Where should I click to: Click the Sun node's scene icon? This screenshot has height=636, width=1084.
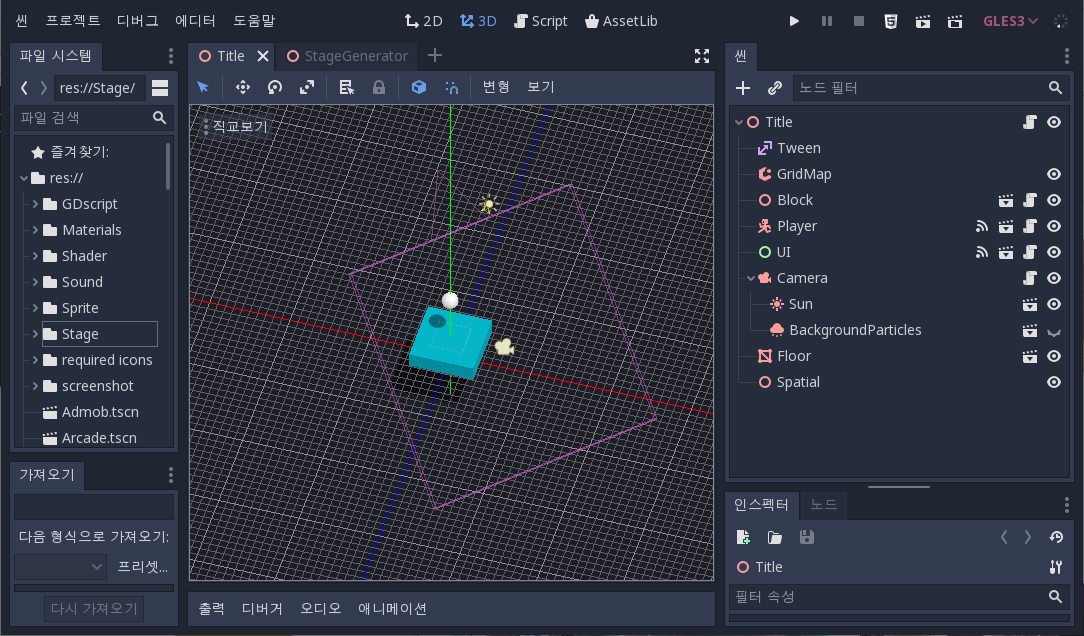(1030, 304)
